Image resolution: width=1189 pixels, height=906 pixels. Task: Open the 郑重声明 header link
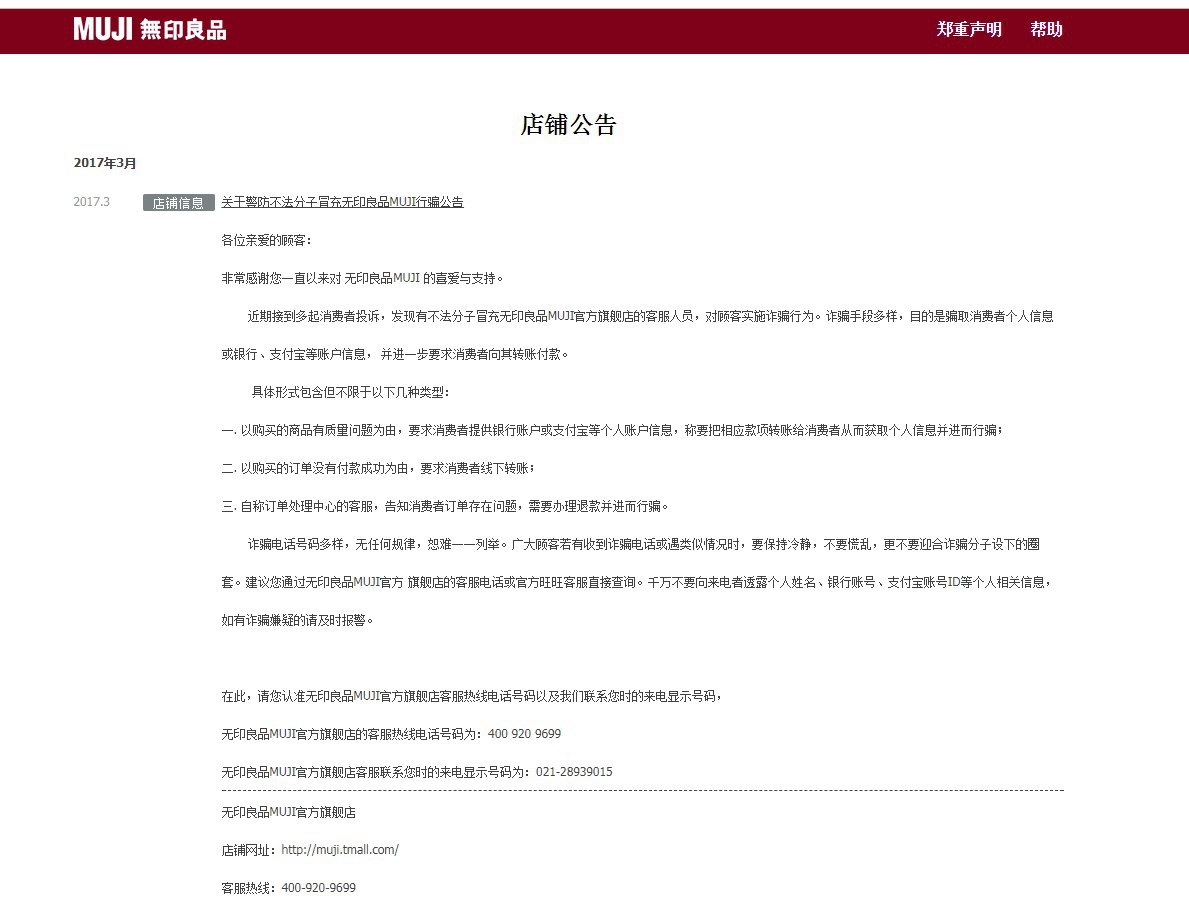click(969, 30)
